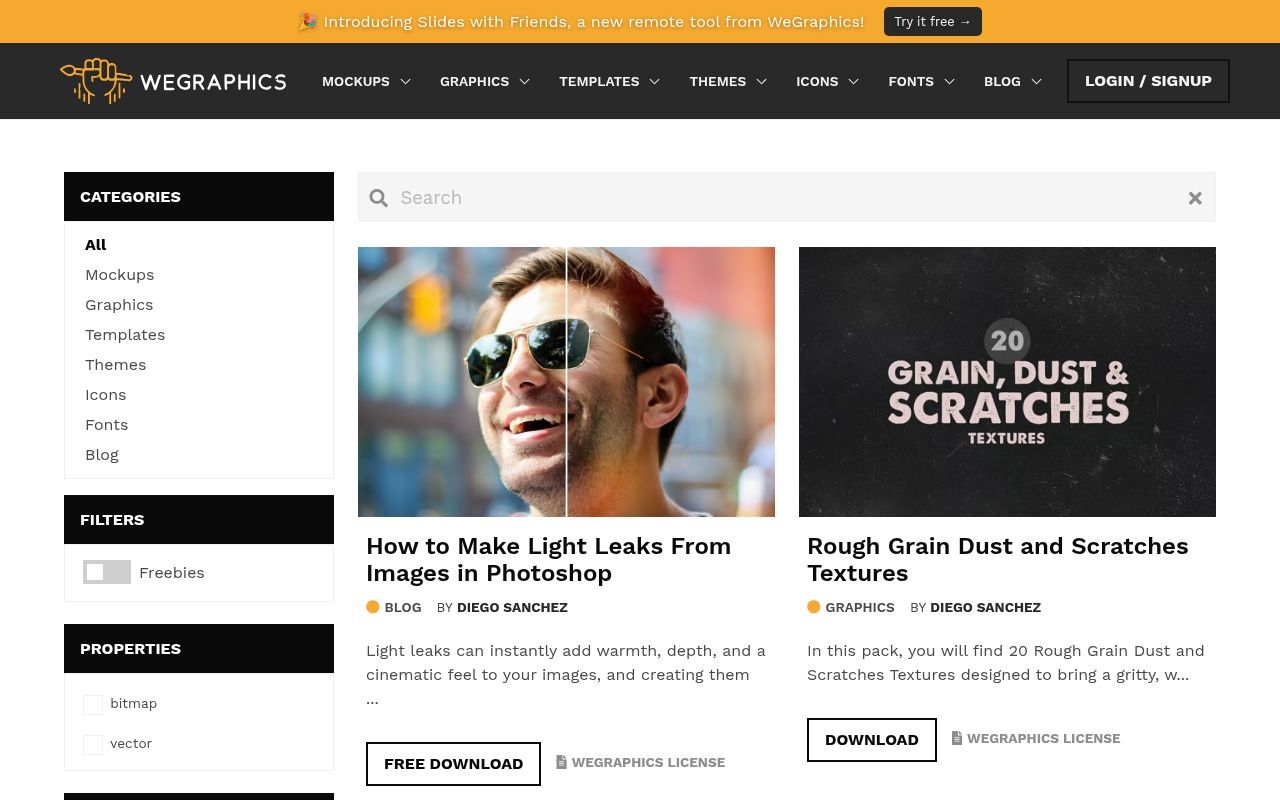The width and height of the screenshot is (1280, 800).
Task: Select the Templates category in sidebar
Action: tap(125, 334)
